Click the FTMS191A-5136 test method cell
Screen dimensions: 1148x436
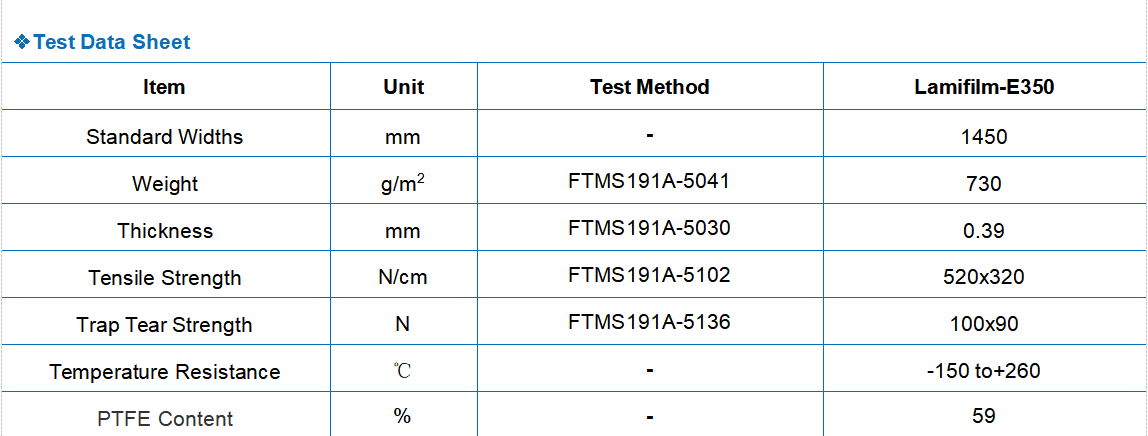pyautogui.click(x=649, y=322)
